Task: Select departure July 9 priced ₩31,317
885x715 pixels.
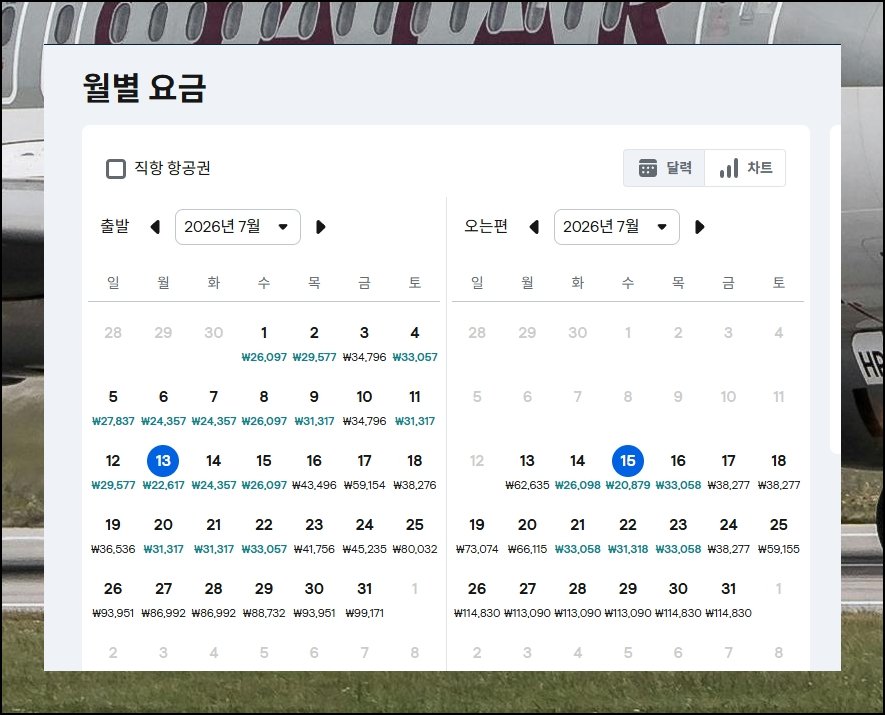Action: tap(314, 407)
